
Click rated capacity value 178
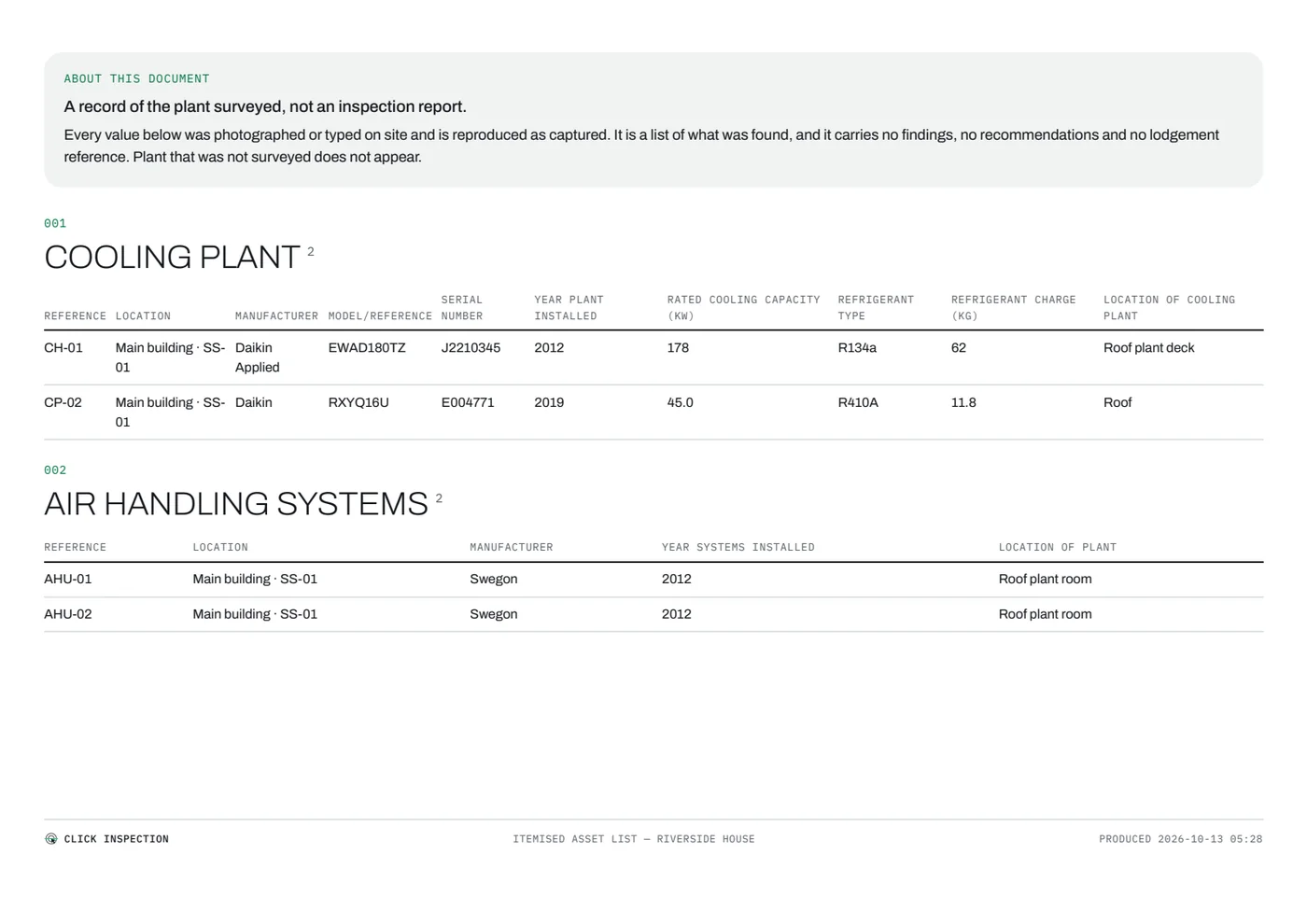[678, 348]
